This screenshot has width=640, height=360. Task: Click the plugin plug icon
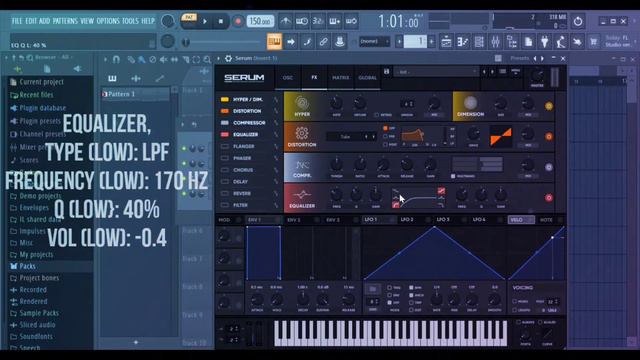click(544, 41)
